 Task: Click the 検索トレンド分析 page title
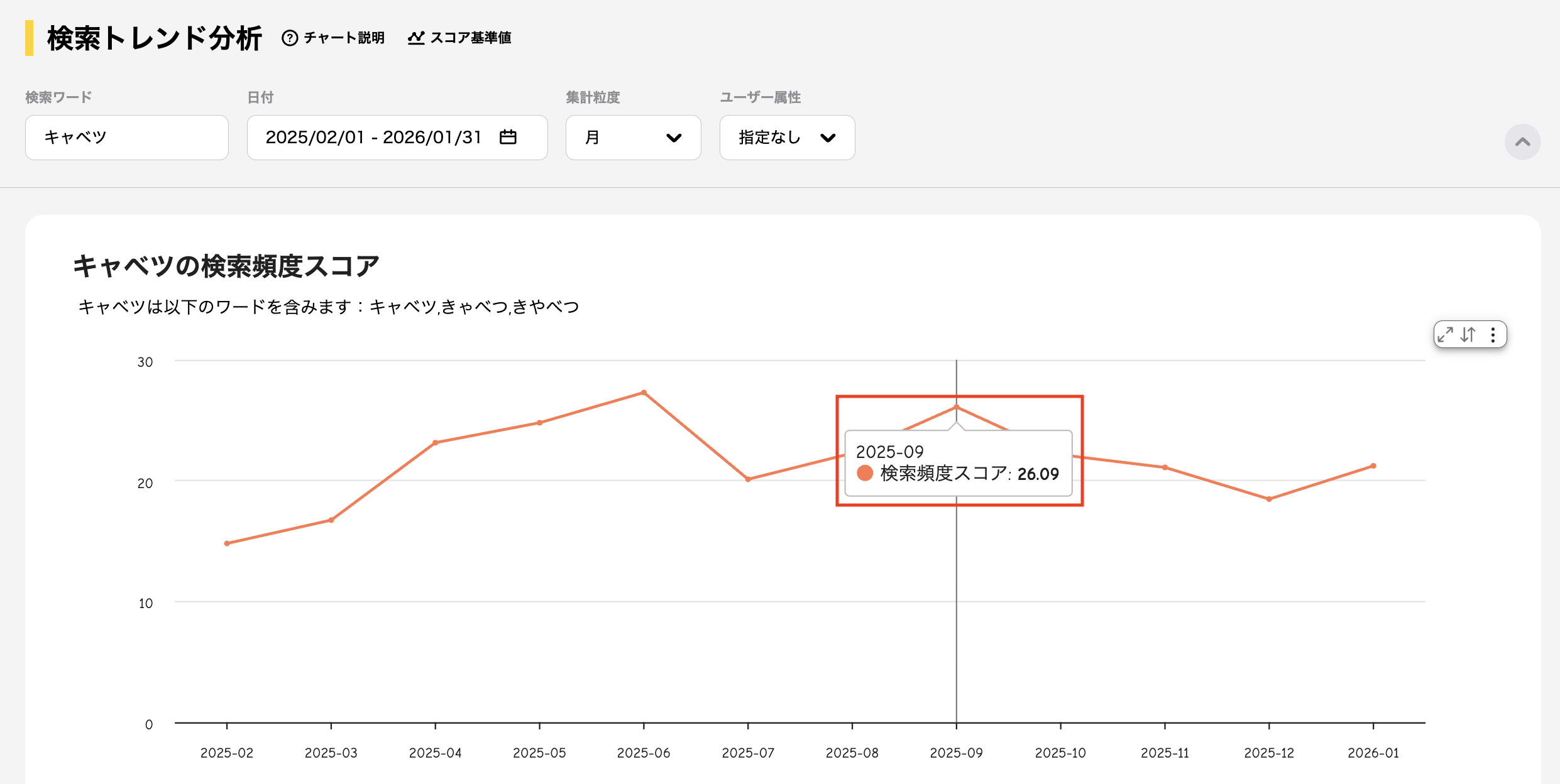[x=154, y=38]
